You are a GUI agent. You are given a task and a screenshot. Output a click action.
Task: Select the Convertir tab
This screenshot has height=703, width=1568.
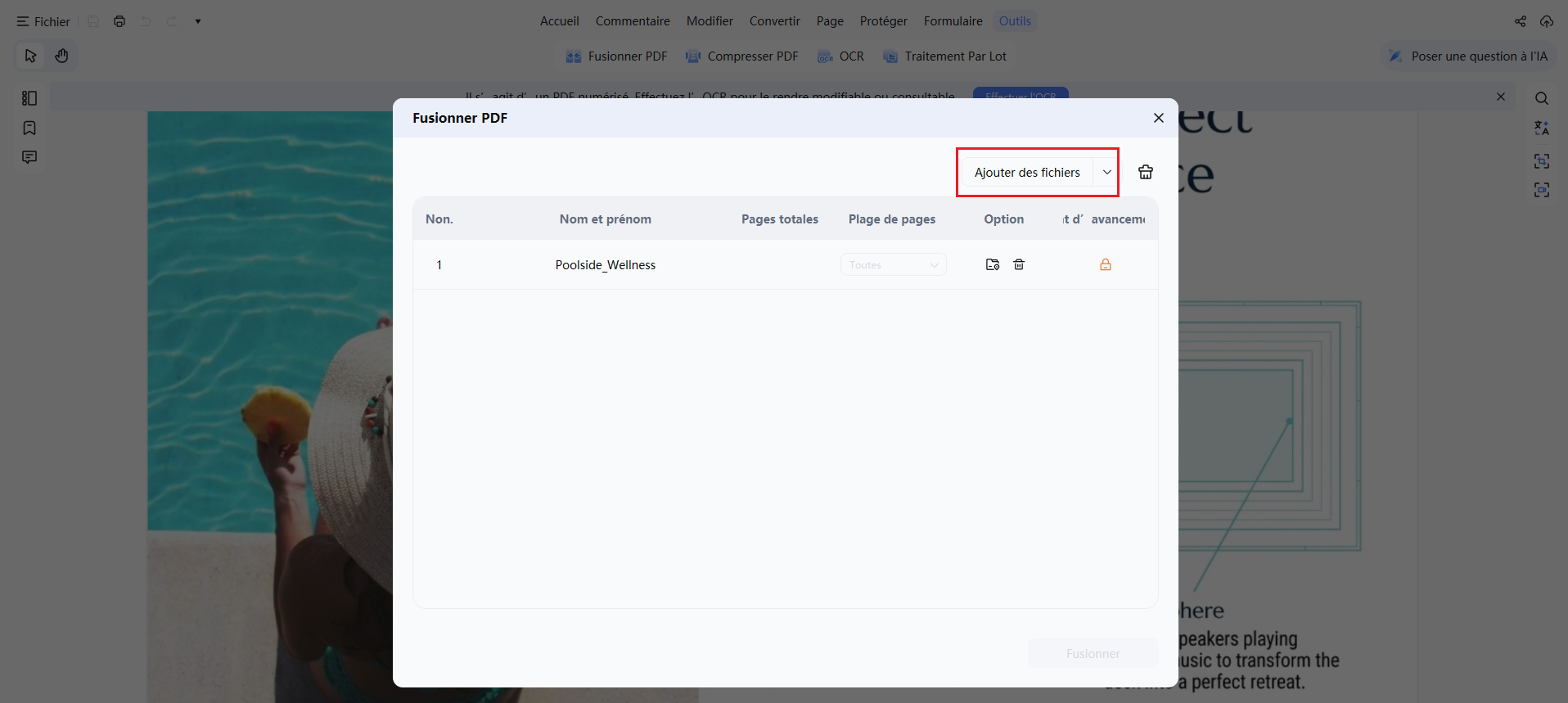point(775,21)
